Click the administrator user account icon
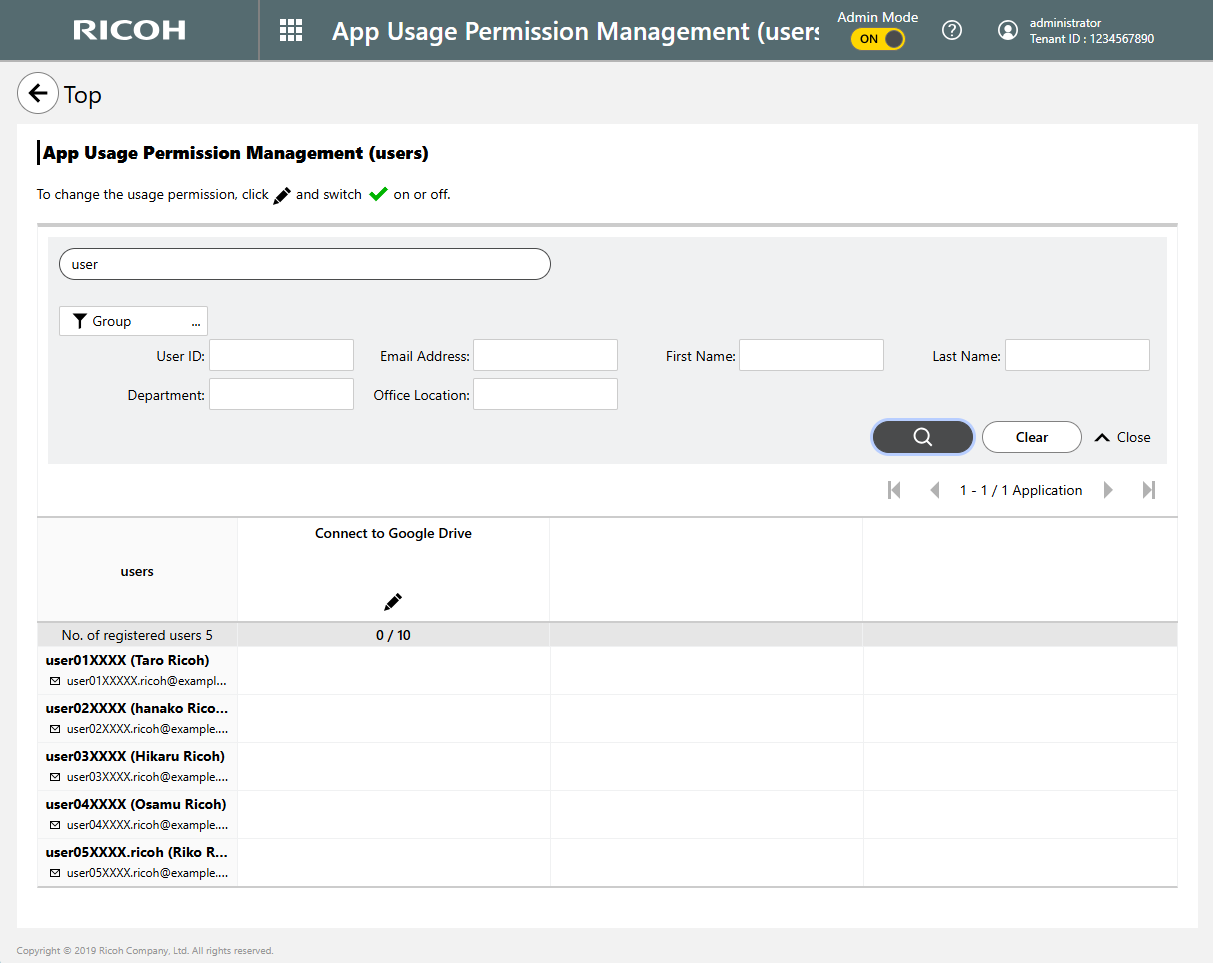This screenshot has height=963, width=1213. click(x=1008, y=30)
